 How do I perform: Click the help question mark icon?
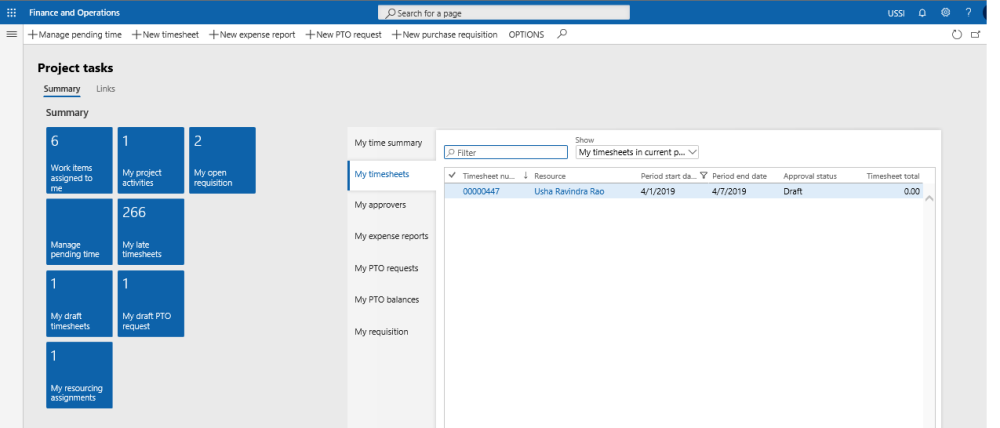click(968, 13)
